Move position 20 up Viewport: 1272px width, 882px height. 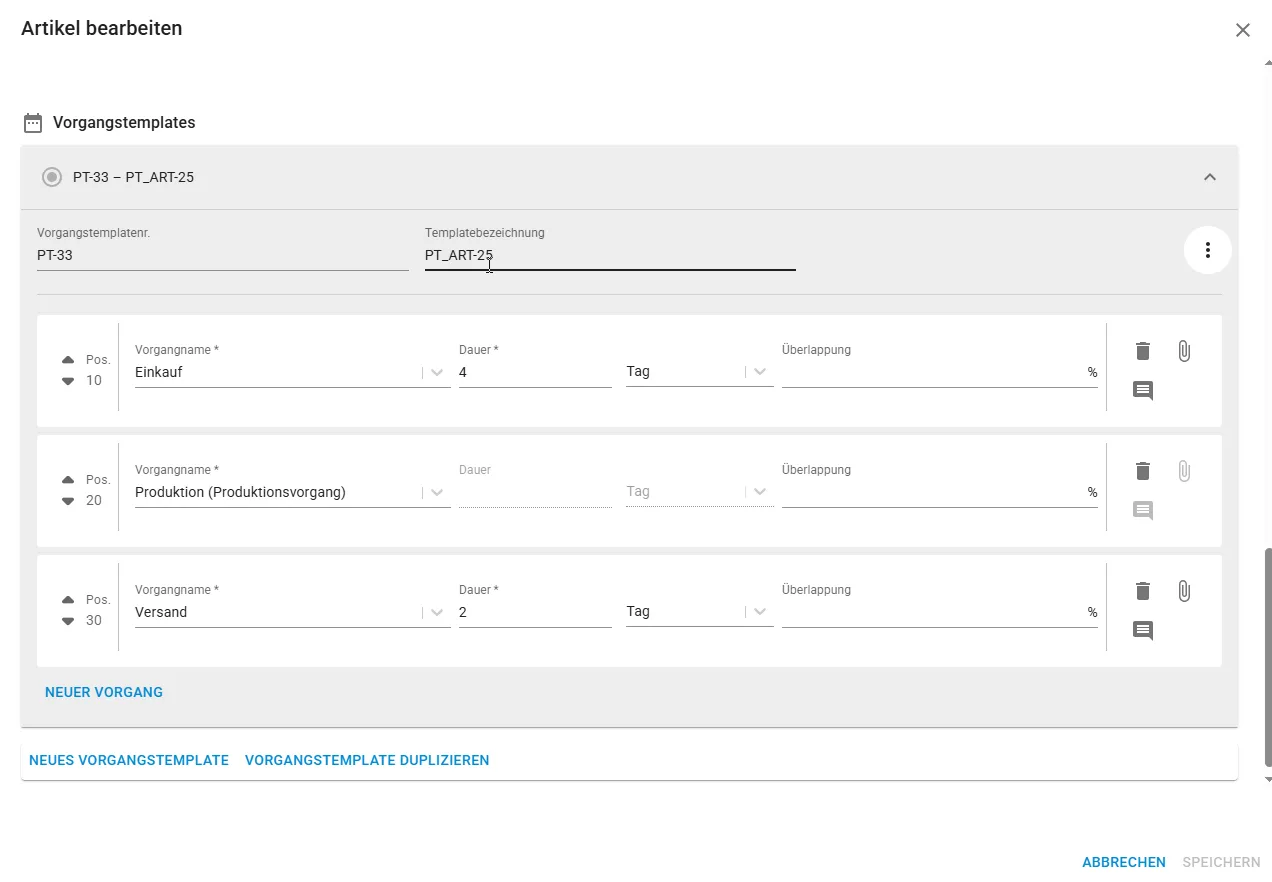68,480
